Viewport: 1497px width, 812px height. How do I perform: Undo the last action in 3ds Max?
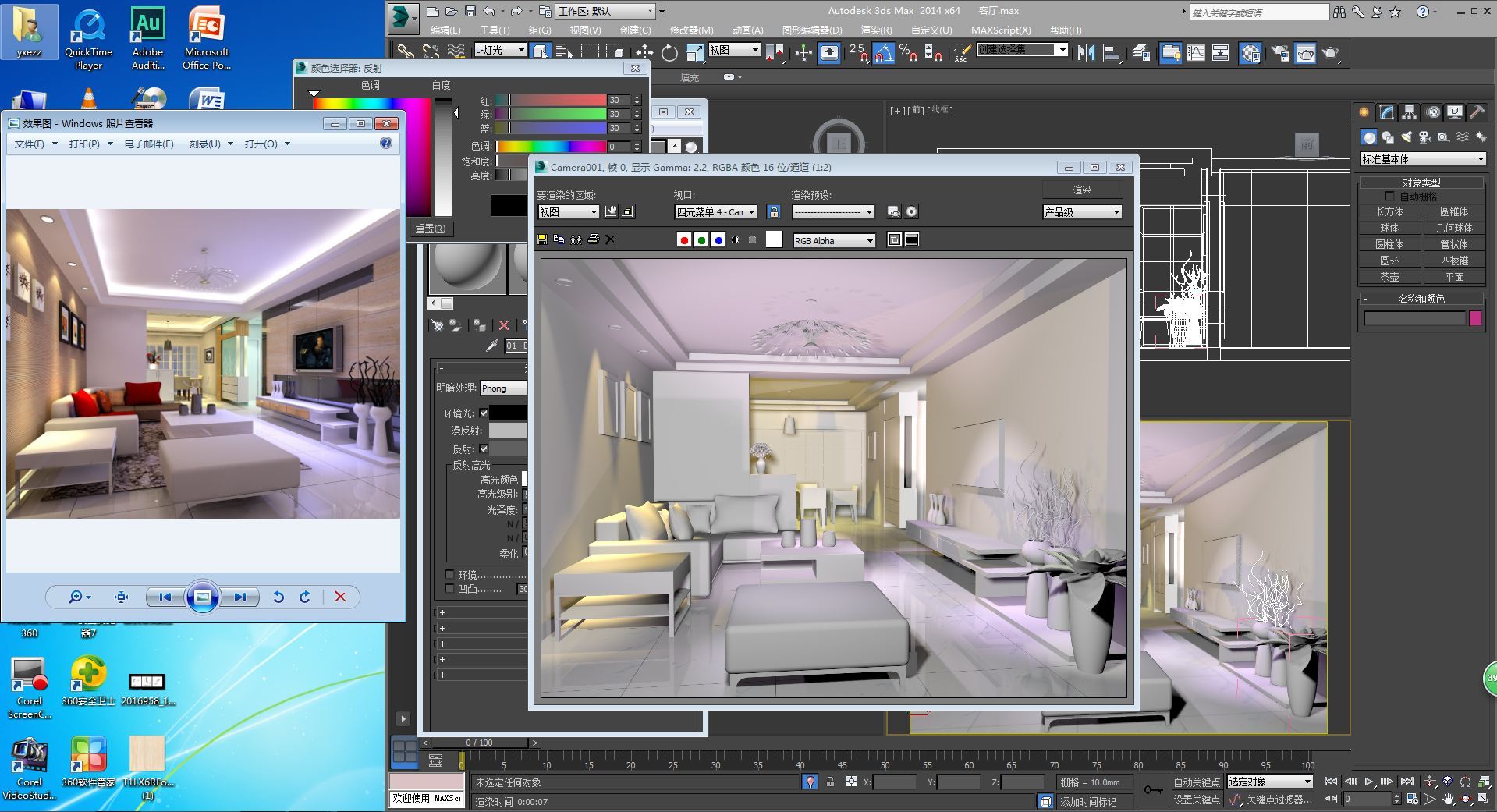point(489,11)
